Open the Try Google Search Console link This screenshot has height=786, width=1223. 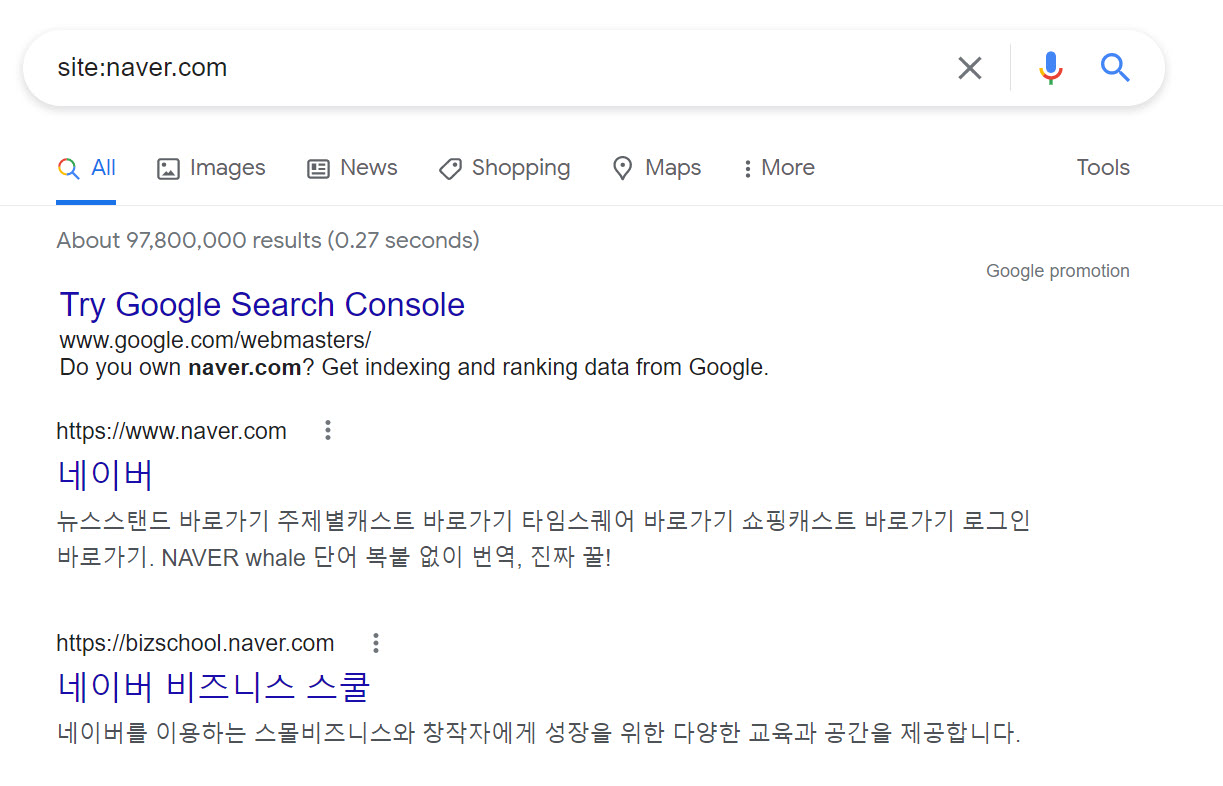tap(261, 304)
